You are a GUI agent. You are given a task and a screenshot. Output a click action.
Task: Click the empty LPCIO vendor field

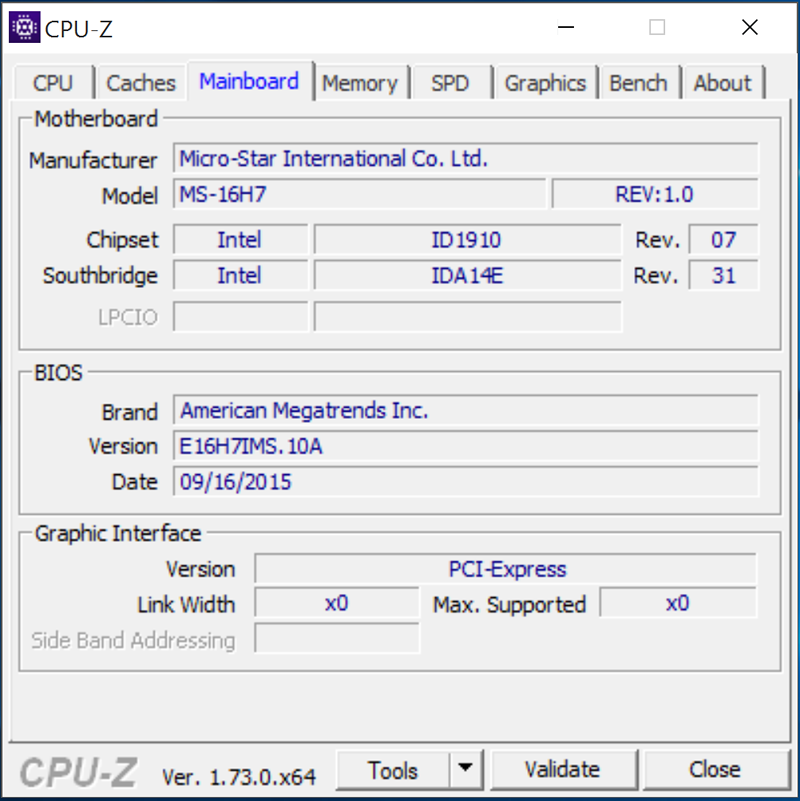241,317
